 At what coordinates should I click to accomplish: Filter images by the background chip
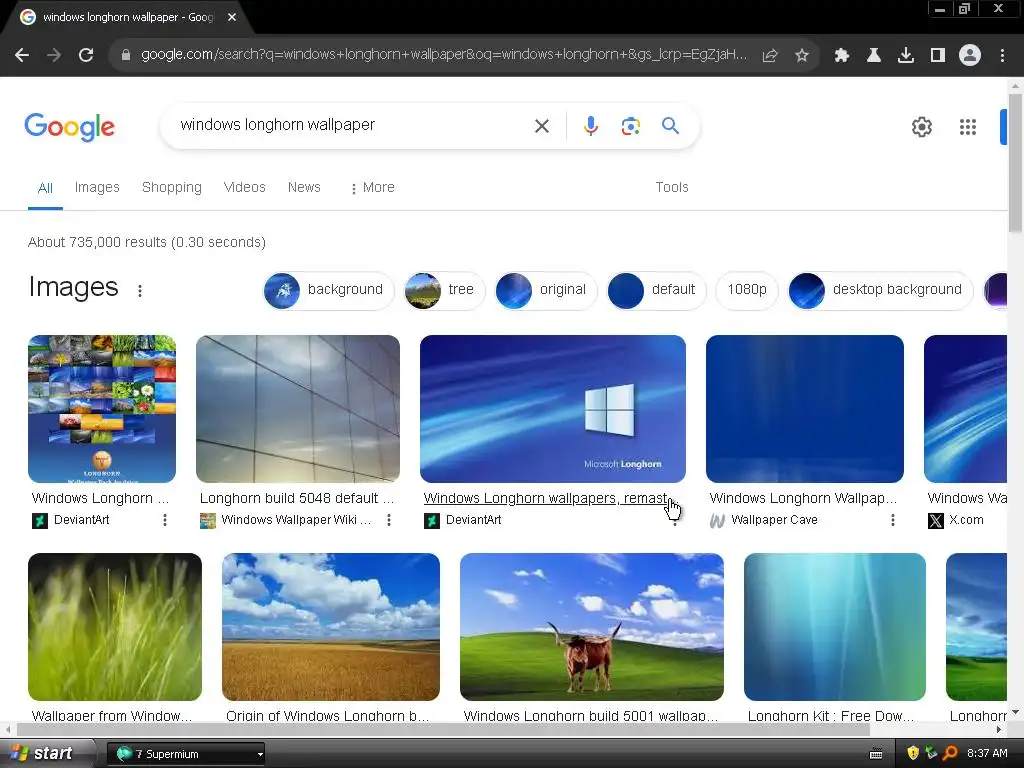[328, 290]
